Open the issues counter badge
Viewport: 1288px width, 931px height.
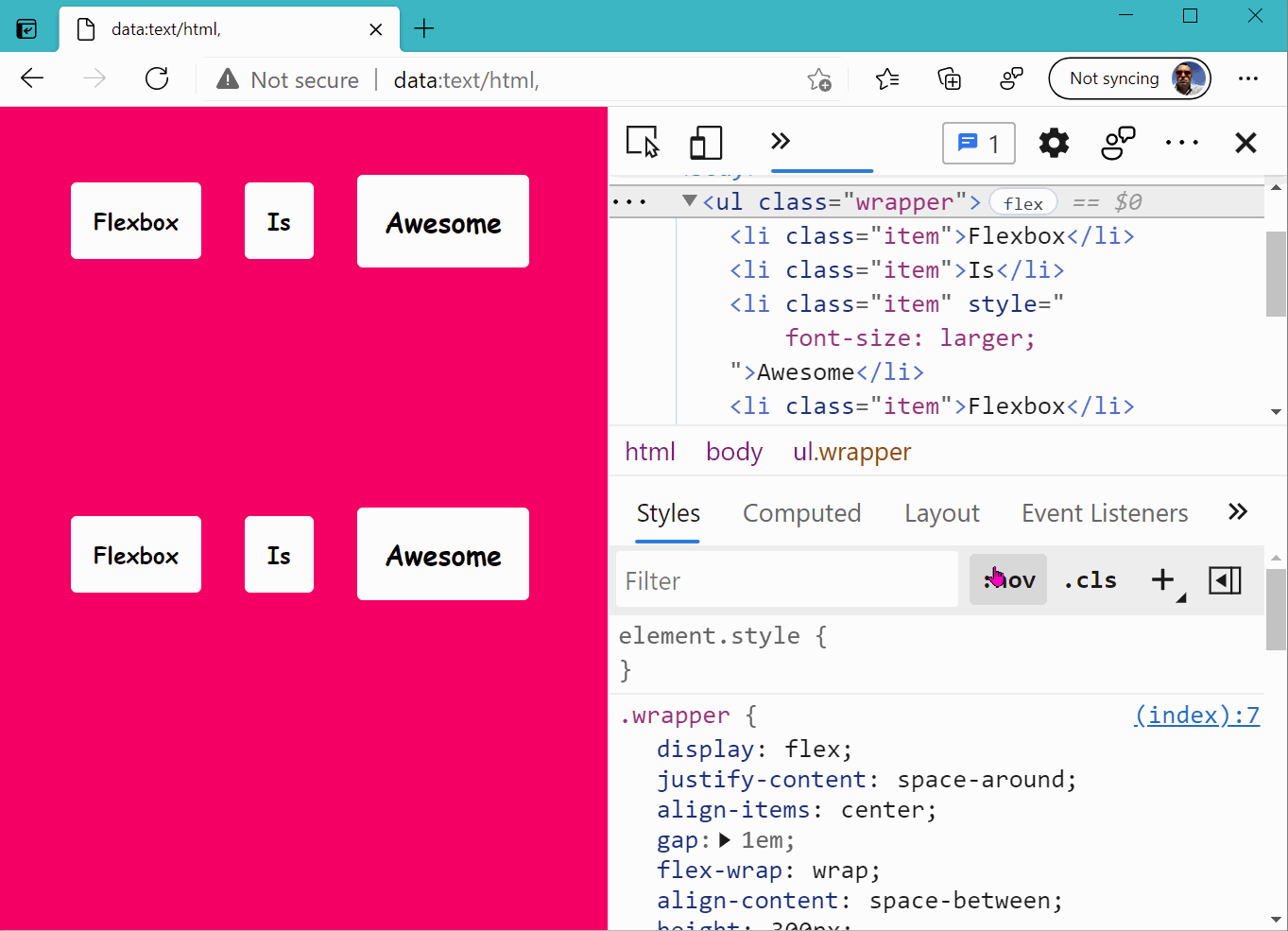978,144
